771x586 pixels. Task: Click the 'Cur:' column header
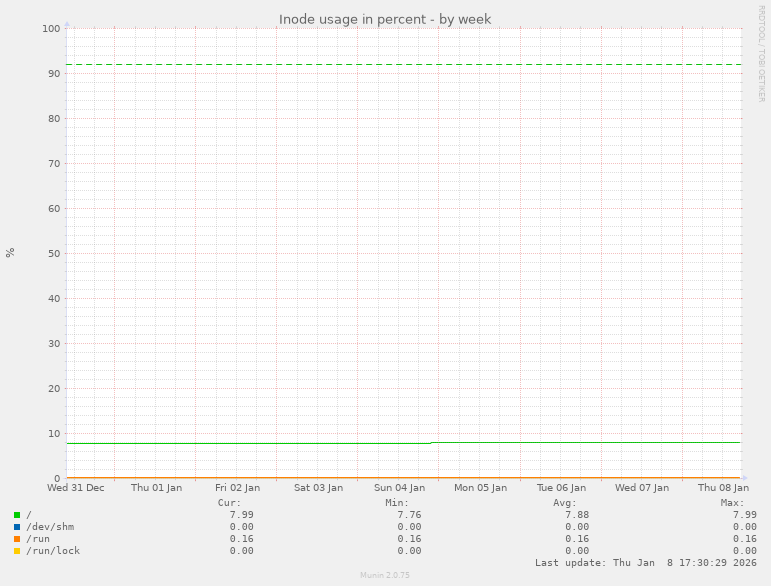tap(229, 503)
